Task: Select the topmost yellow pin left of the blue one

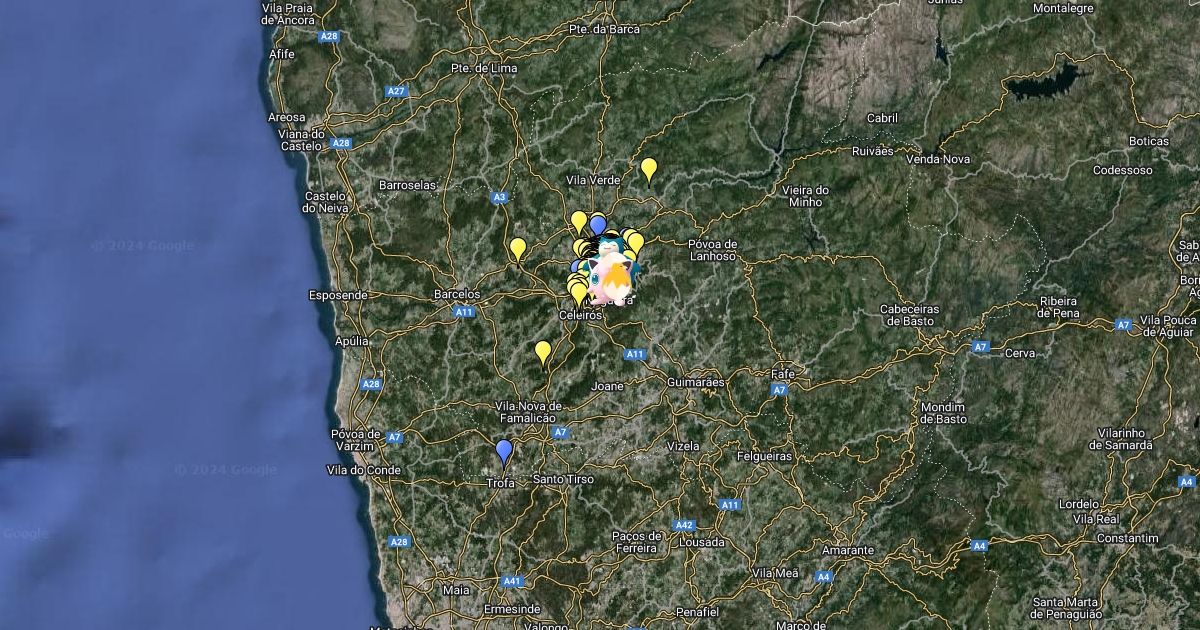Action: (x=579, y=221)
